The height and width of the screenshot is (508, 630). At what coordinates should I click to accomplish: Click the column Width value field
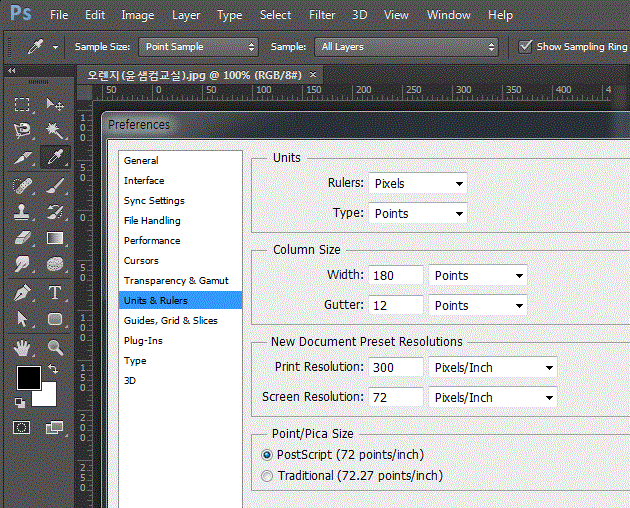[396, 275]
